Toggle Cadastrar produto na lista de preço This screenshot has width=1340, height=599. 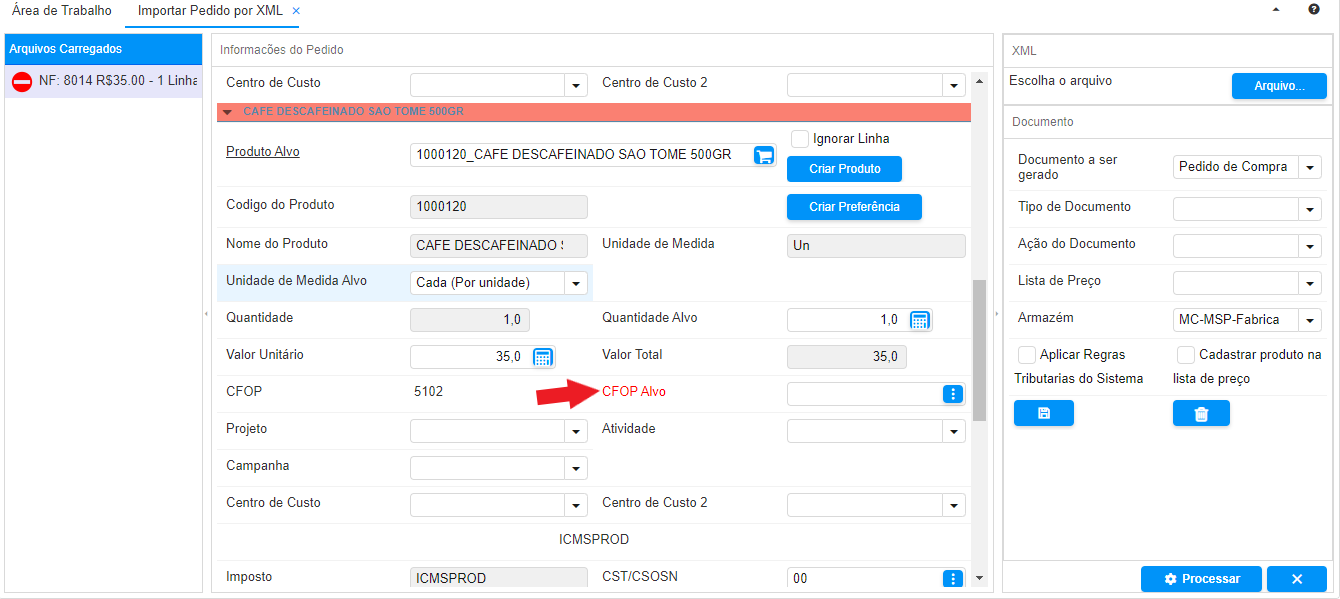1185,355
